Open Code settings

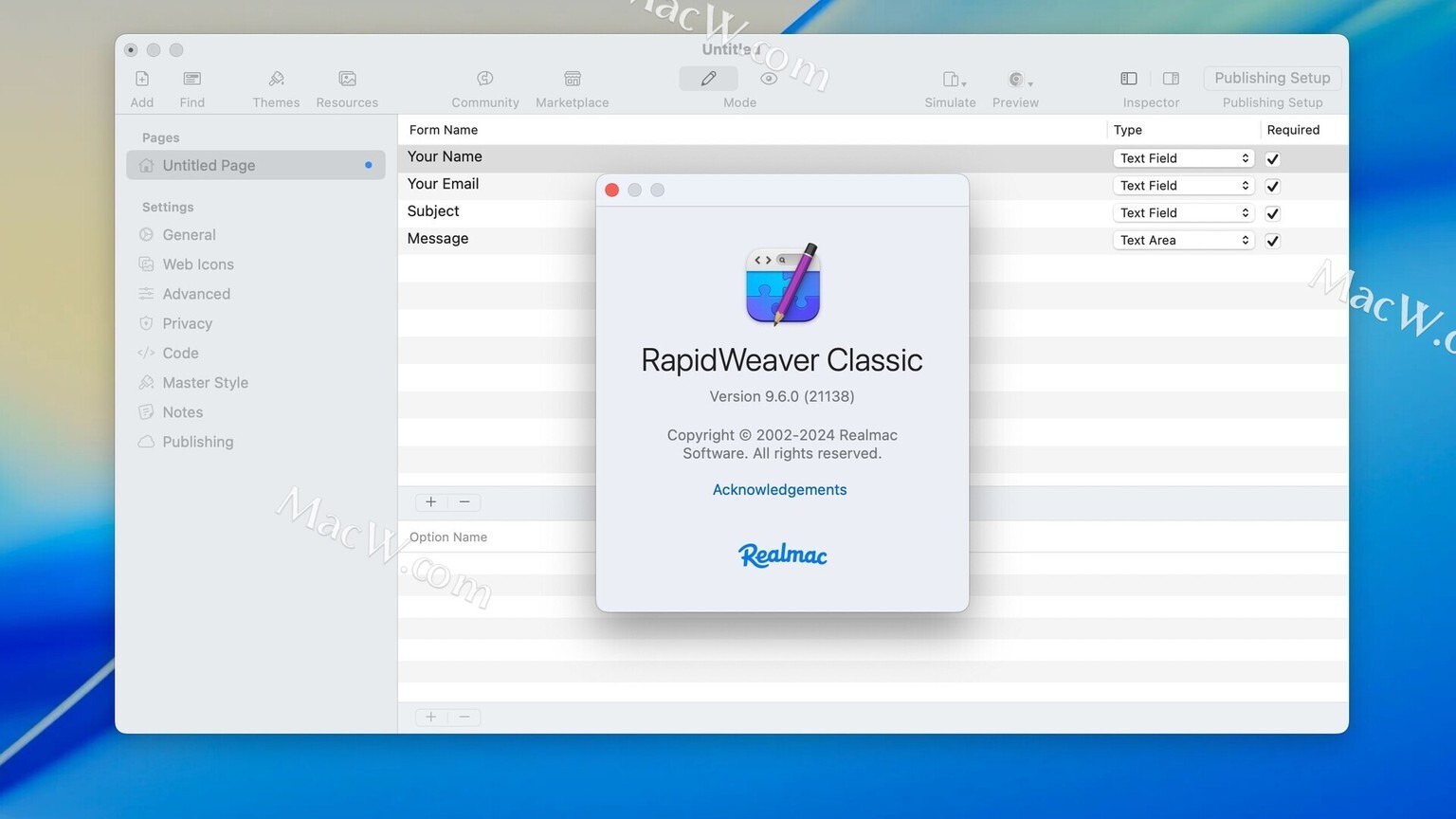coord(180,353)
